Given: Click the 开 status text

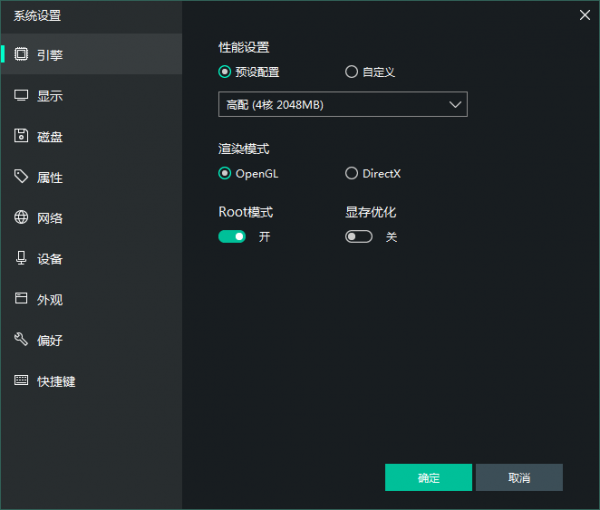Looking at the screenshot, I should pyautogui.click(x=264, y=237).
